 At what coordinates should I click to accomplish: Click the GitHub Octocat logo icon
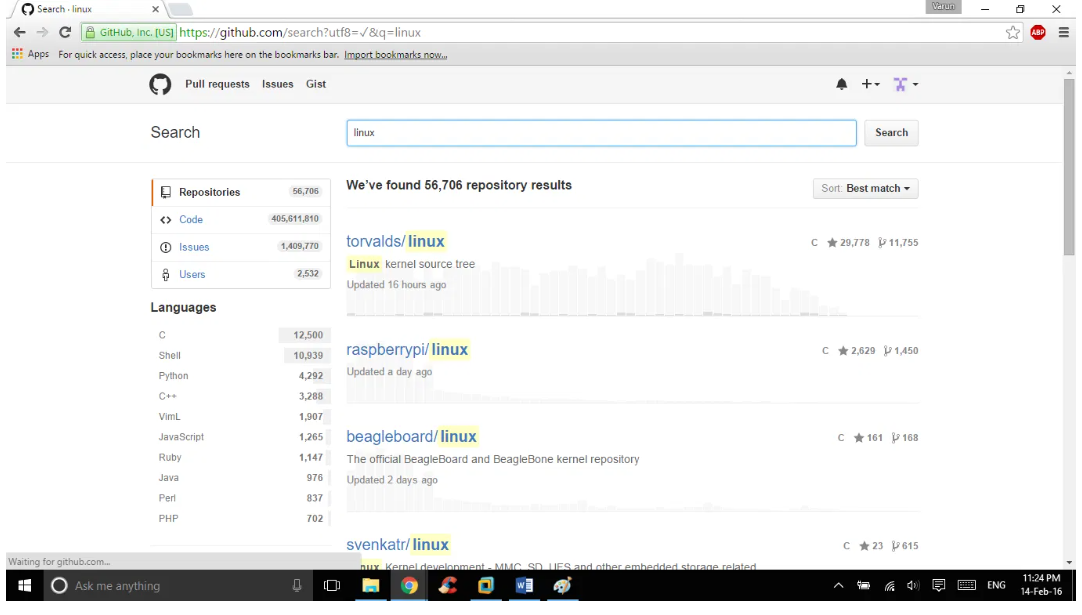[x=160, y=85]
